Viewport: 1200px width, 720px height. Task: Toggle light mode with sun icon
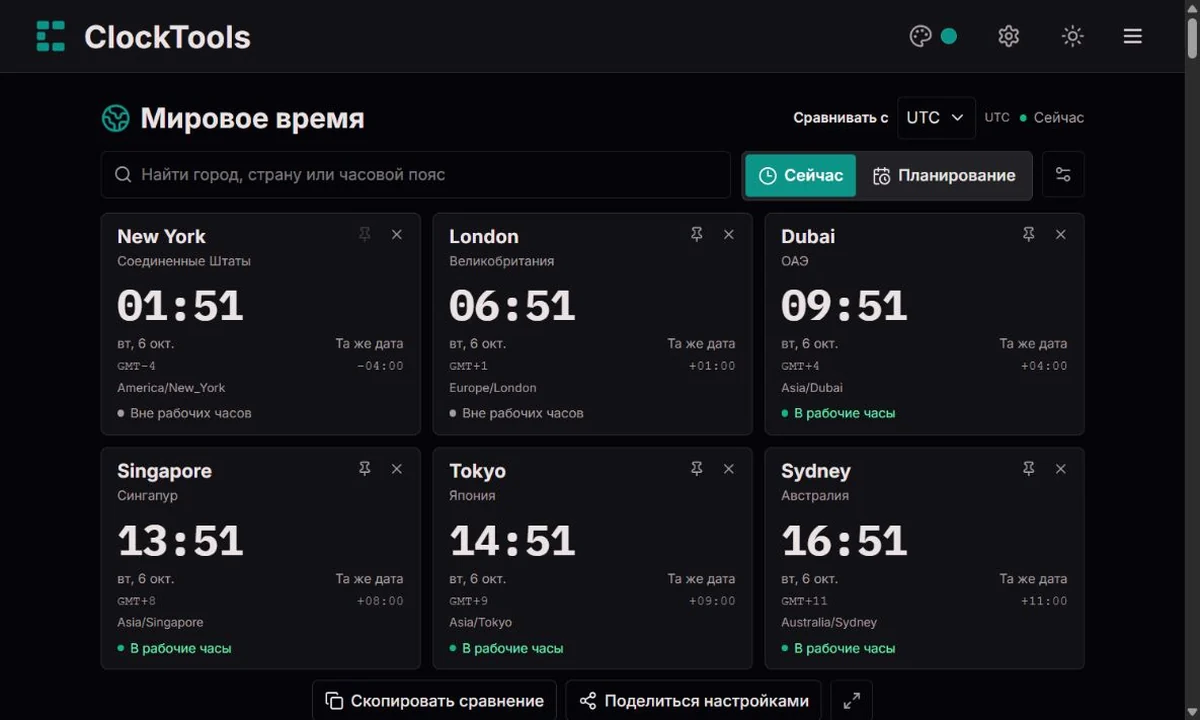(x=1072, y=36)
